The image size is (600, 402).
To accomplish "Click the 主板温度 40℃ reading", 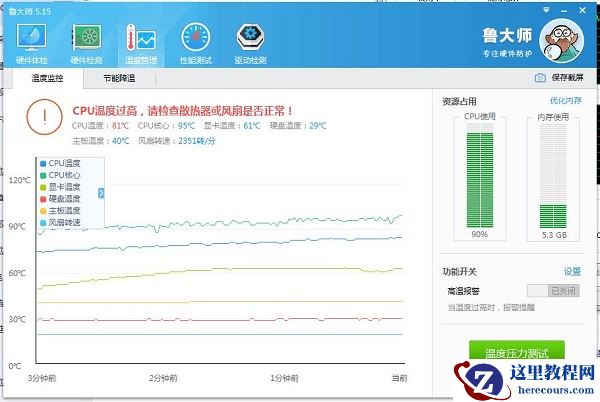I will tap(101, 141).
